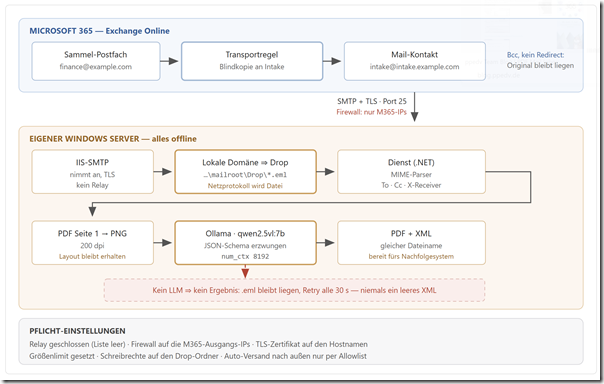Click the 'SMTP + TLS · Port 25' label
Screen dimensions: 604x384
tap(372, 101)
